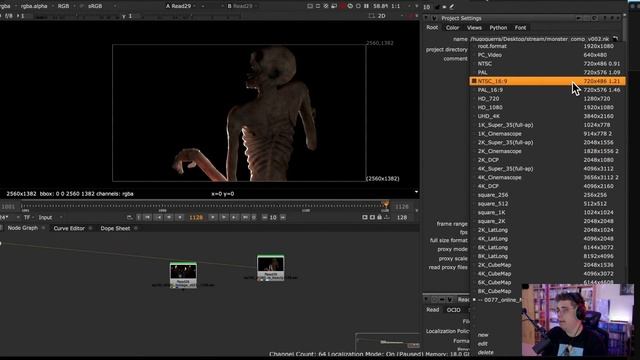Play forward in the timeline
640x360 pixels.
[x=213, y=218]
